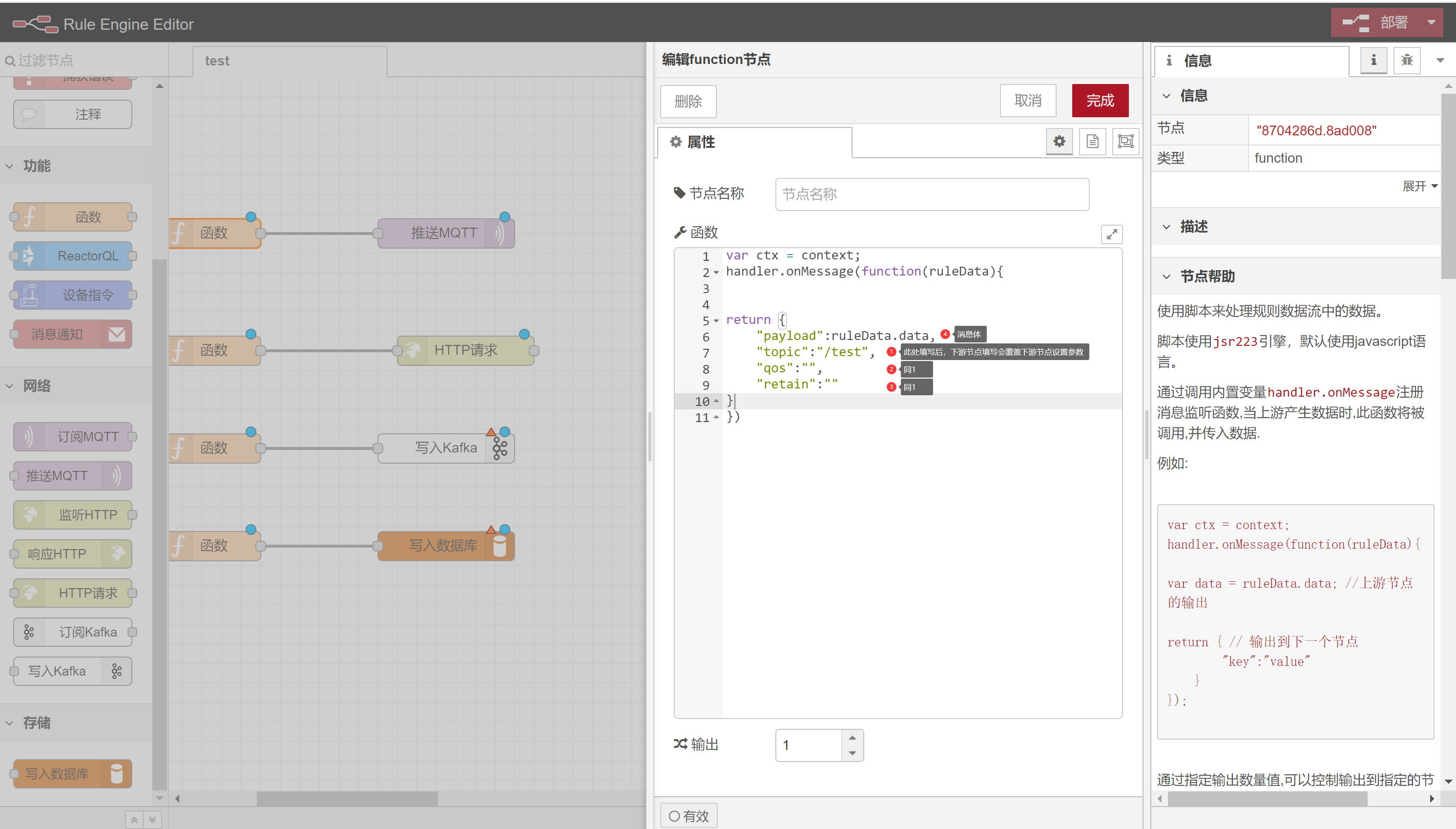1456x829 pixels.
Task: Select the 注释 comment palette node
Action: tap(73, 114)
